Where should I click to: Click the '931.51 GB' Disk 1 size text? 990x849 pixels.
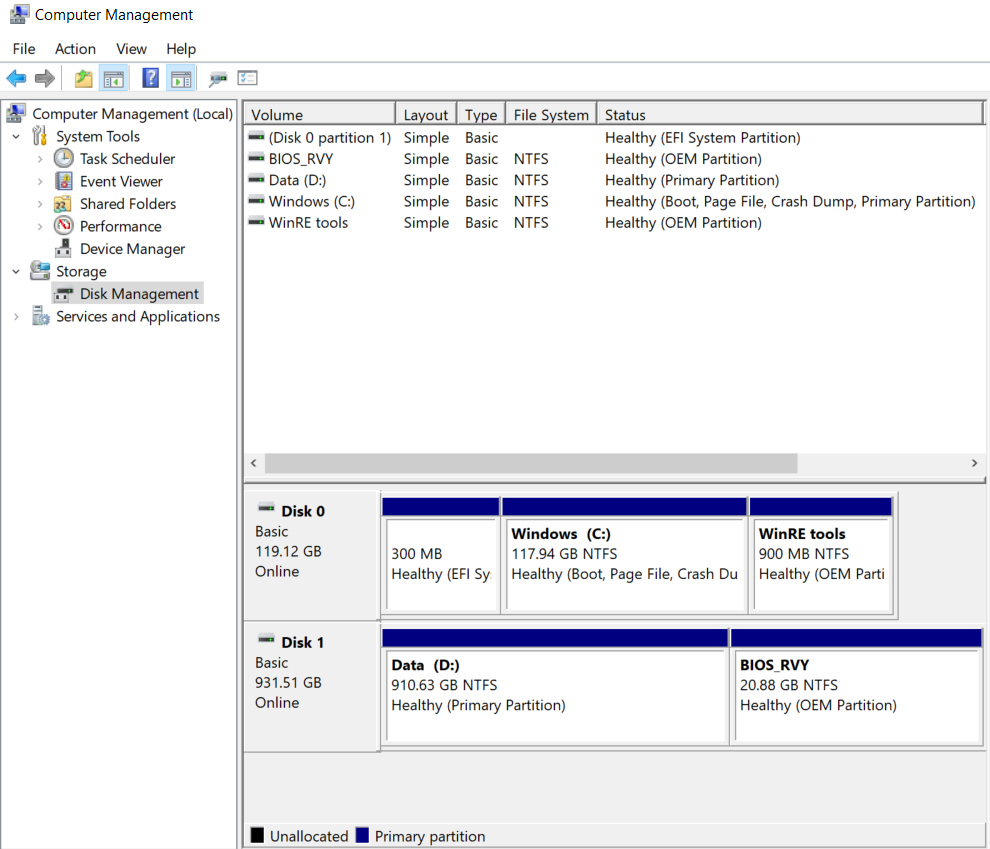click(x=288, y=682)
